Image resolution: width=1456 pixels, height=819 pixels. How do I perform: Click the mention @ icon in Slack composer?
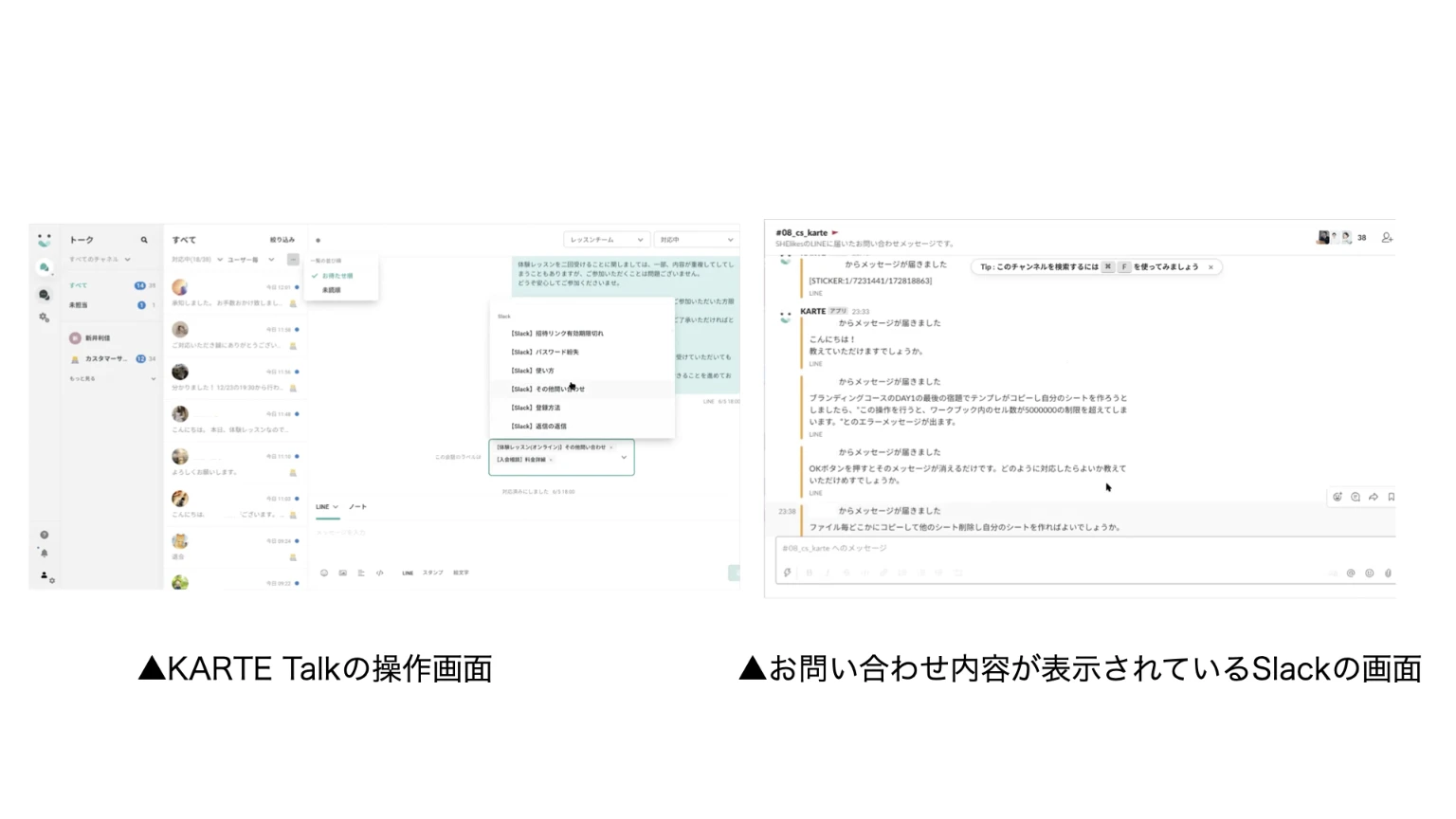(x=1351, y=573)
